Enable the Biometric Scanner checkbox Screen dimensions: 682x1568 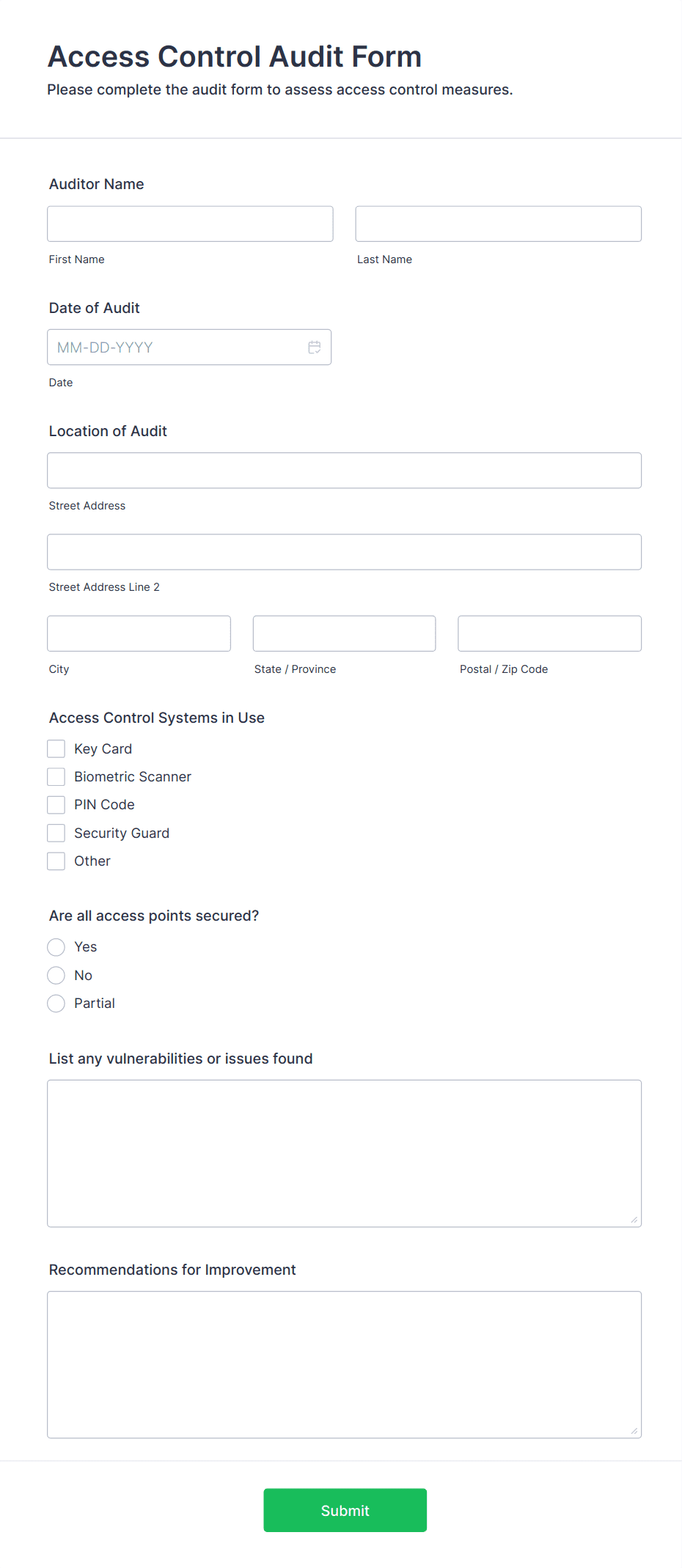coord(56,777)
